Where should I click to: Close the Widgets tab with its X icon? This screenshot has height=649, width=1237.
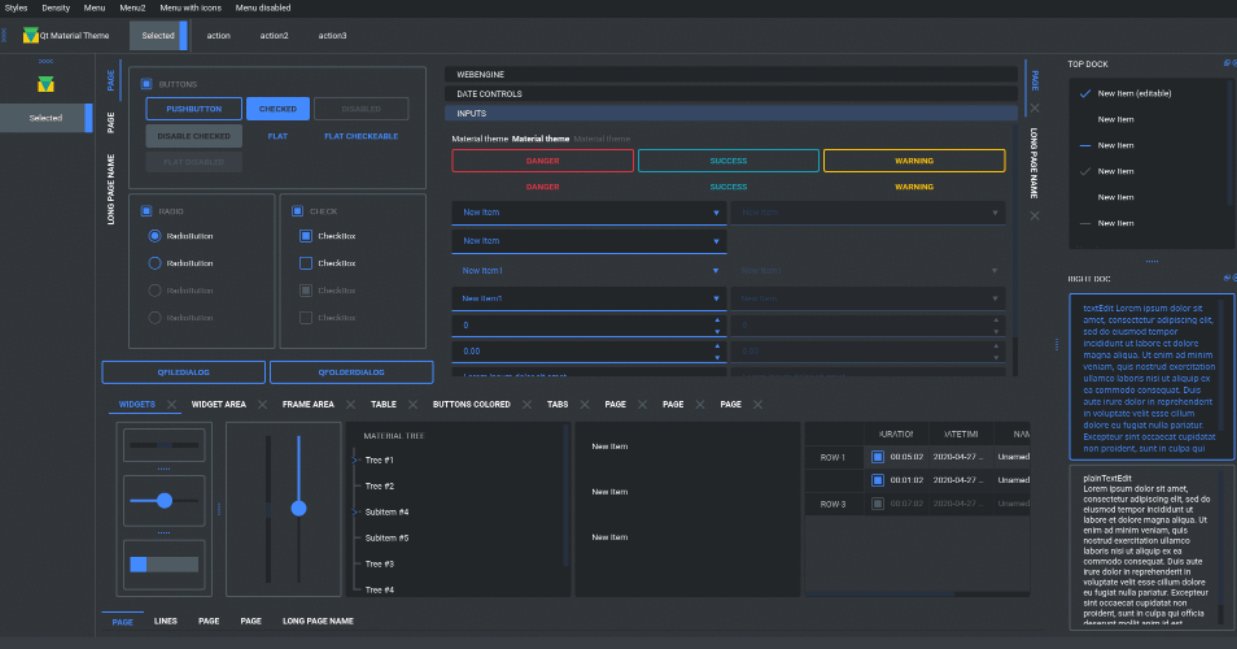tap(172, 405)
